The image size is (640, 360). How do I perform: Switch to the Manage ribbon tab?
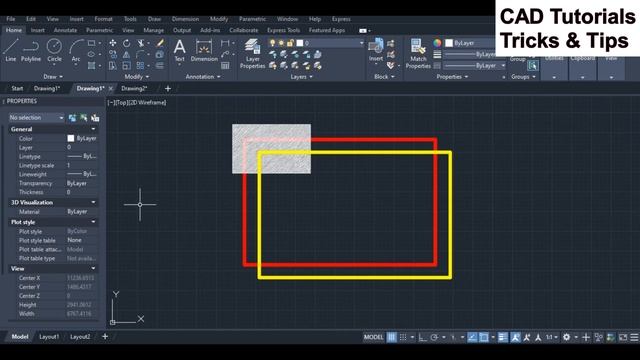tap(153, 30)
